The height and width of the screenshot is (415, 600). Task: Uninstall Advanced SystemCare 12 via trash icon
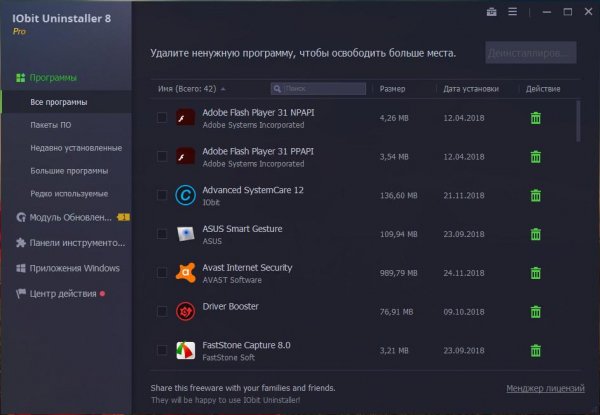pos(536,195)
